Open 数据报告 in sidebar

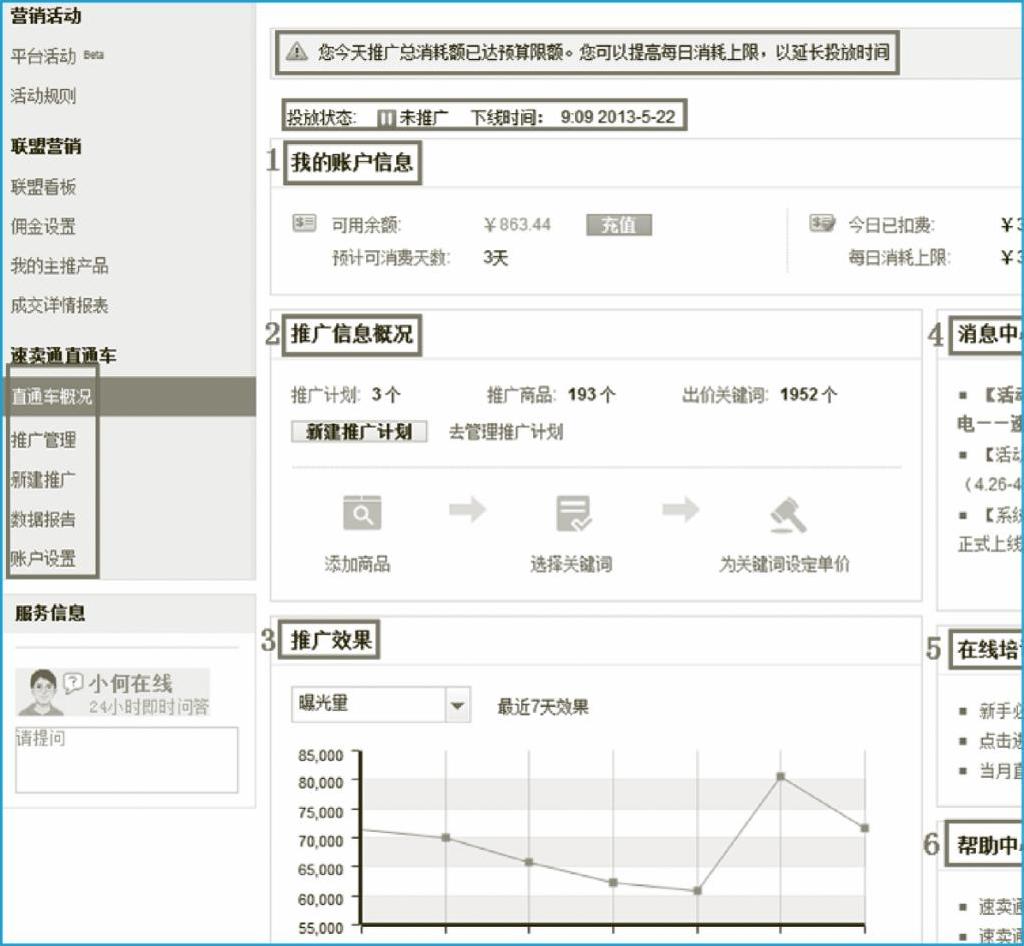43,519
